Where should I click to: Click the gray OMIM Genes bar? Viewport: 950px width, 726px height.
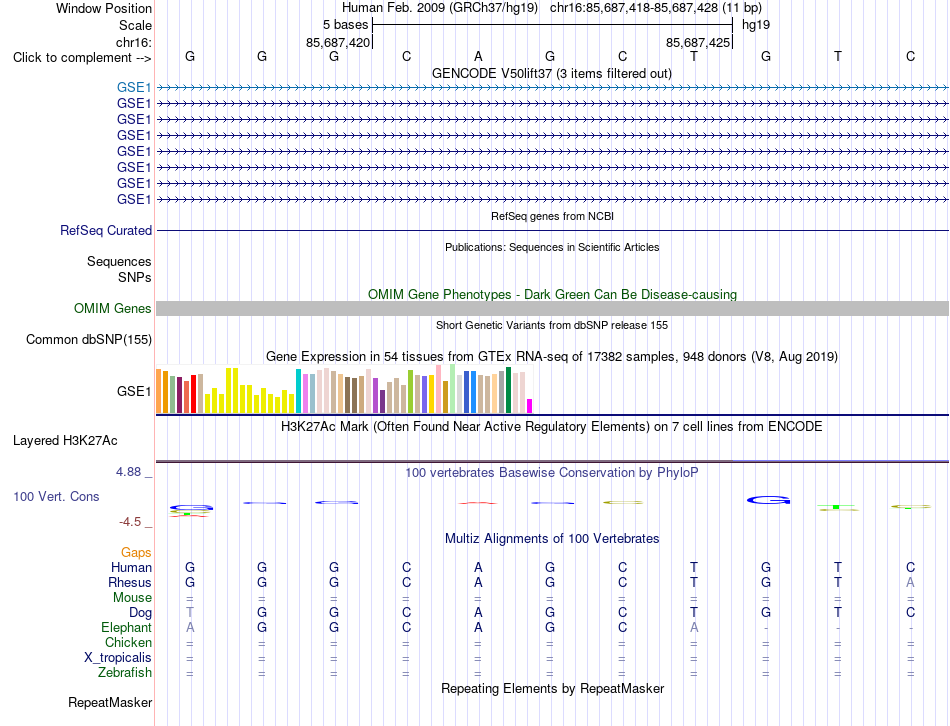click(552, 308)
